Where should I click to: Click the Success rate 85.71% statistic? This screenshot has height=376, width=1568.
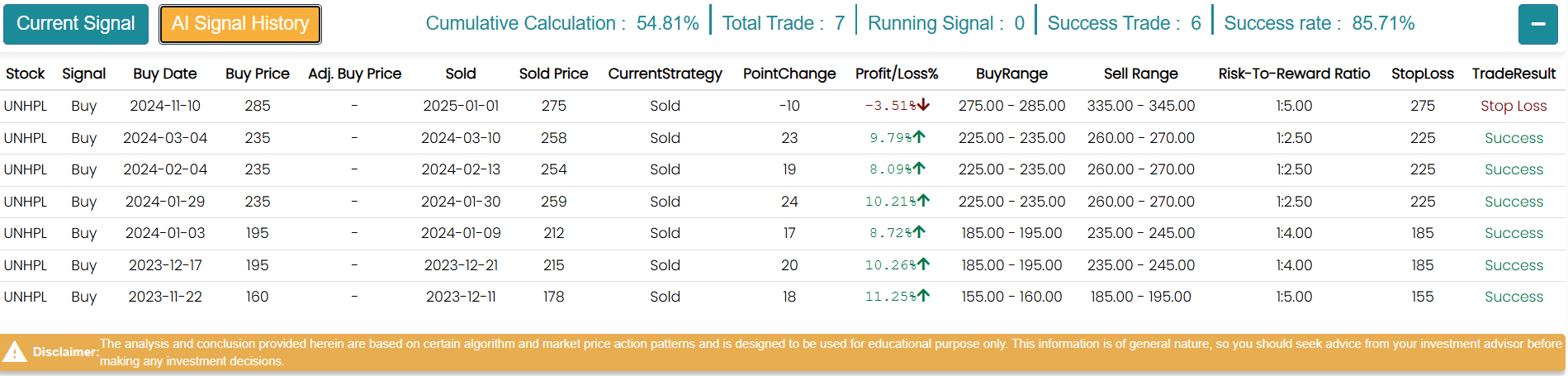coord(1319,23)
